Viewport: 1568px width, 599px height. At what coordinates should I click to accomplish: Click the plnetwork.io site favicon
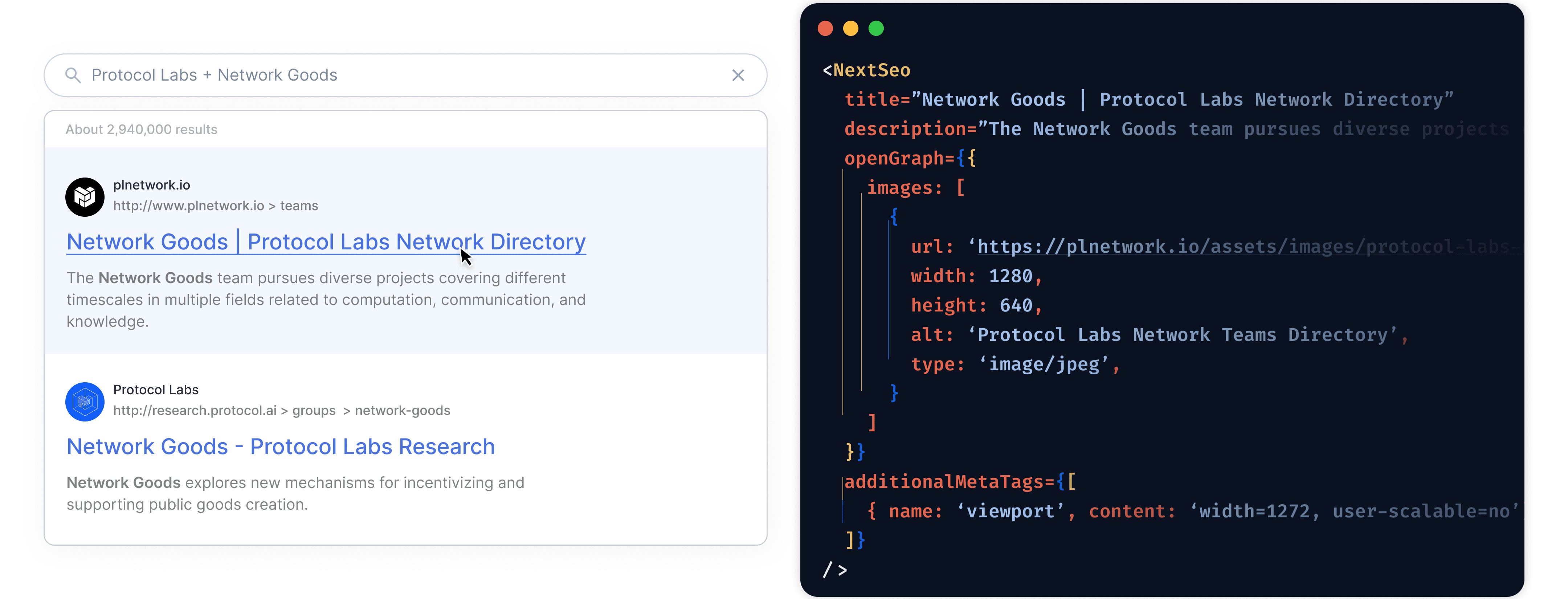pyautogui.click(x=85, y=197)
